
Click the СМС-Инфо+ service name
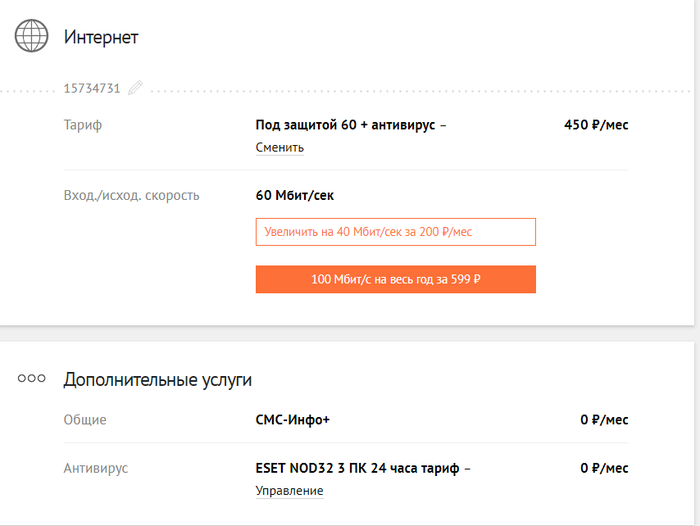tap(293, 420)
